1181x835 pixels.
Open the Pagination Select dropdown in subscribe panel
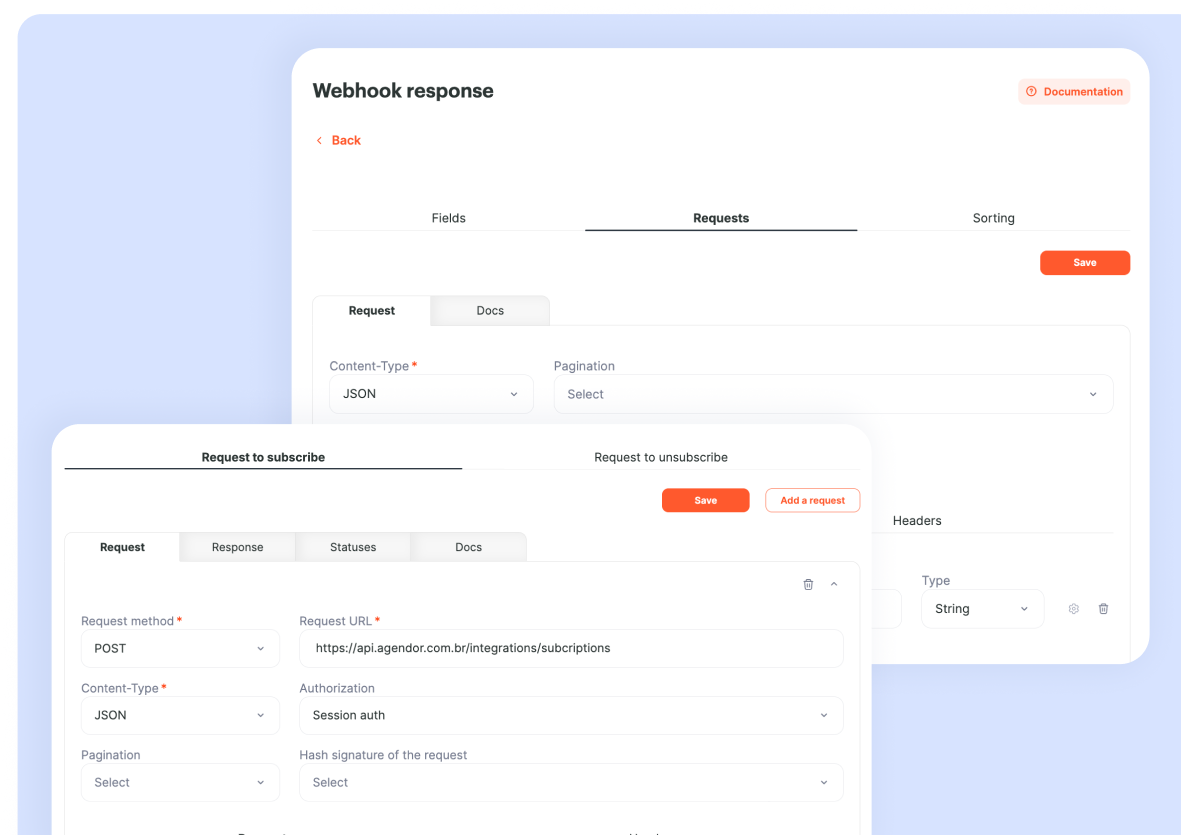(x=180, y=782)
